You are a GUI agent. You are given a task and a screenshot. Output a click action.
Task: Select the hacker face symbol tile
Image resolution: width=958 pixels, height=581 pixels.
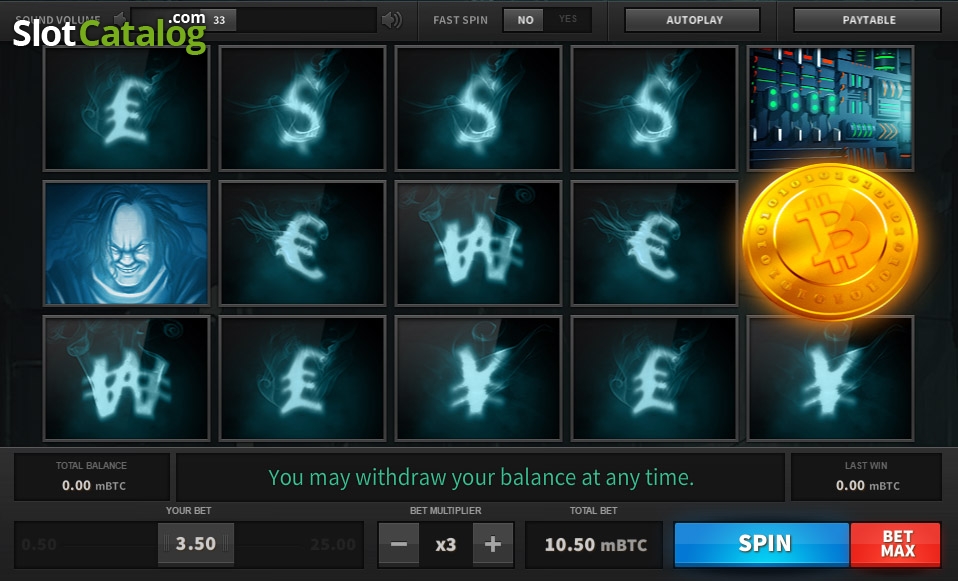[x=126, y=243]
